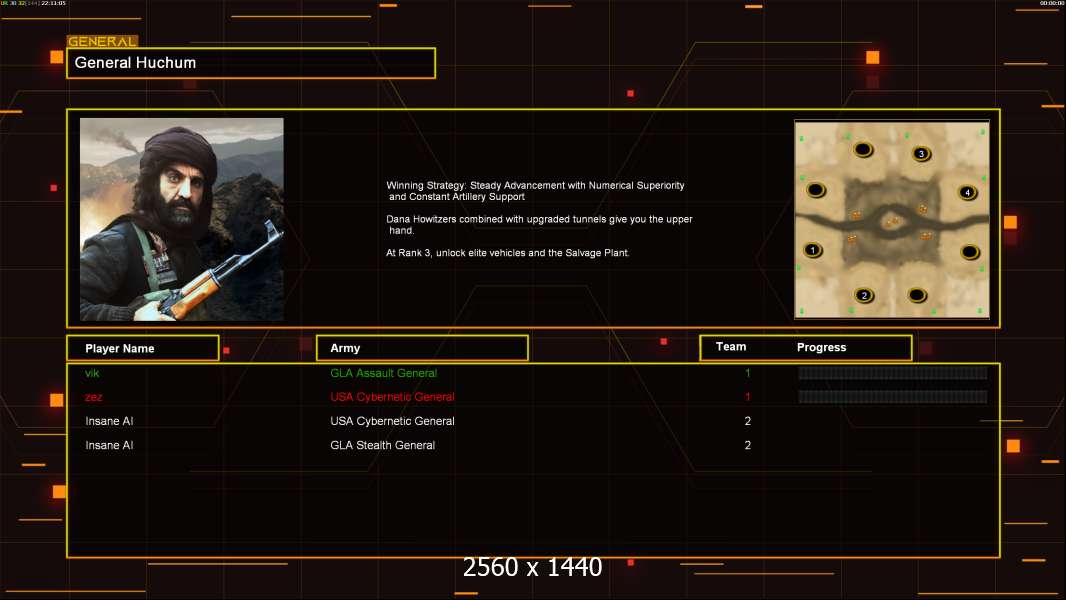Click the Progress column header

tap(821, 347)
